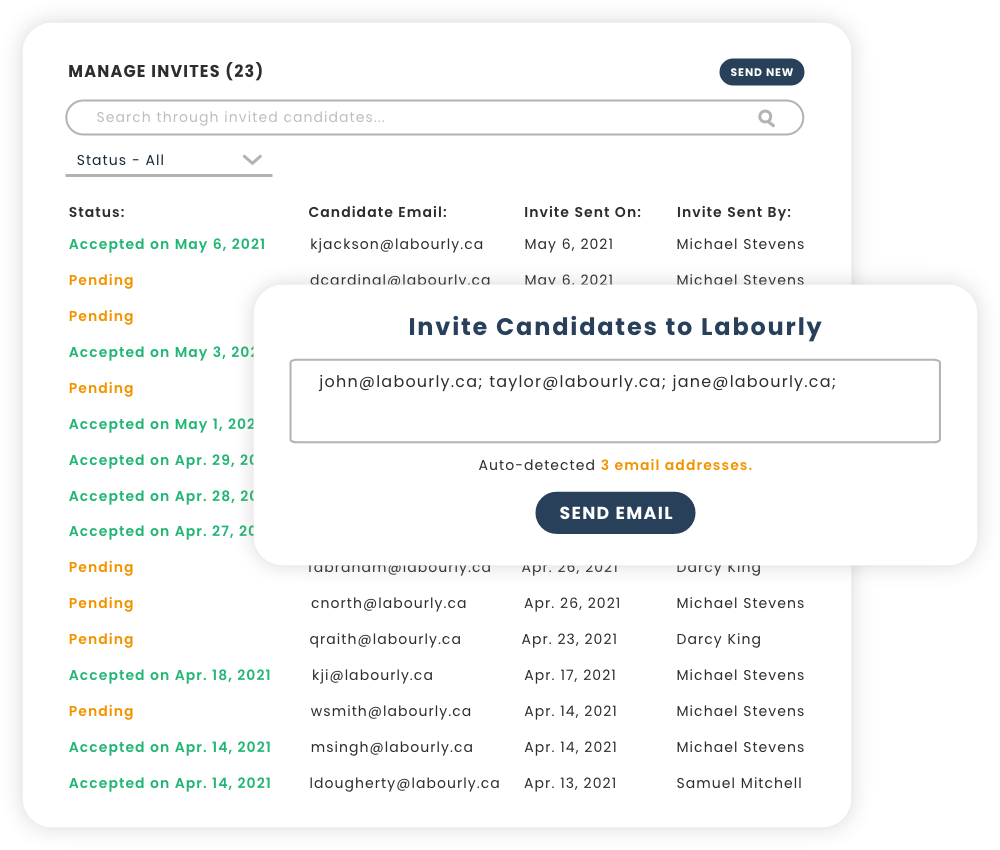Click the May 6, 2021 date in kjackson row
The image size is (1000, 850).
(569, 244)
